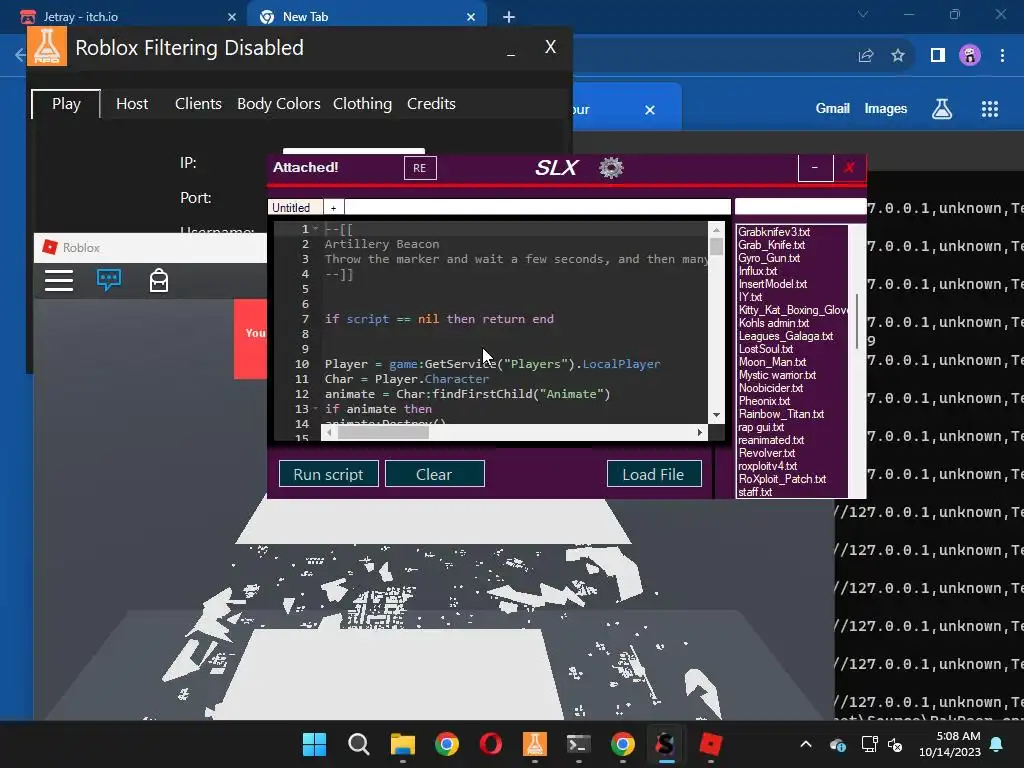The width and height of the screenshot is (1024, 768).
Task: Open the Roblox hamburger menu icon
Action: coord(59,281)
